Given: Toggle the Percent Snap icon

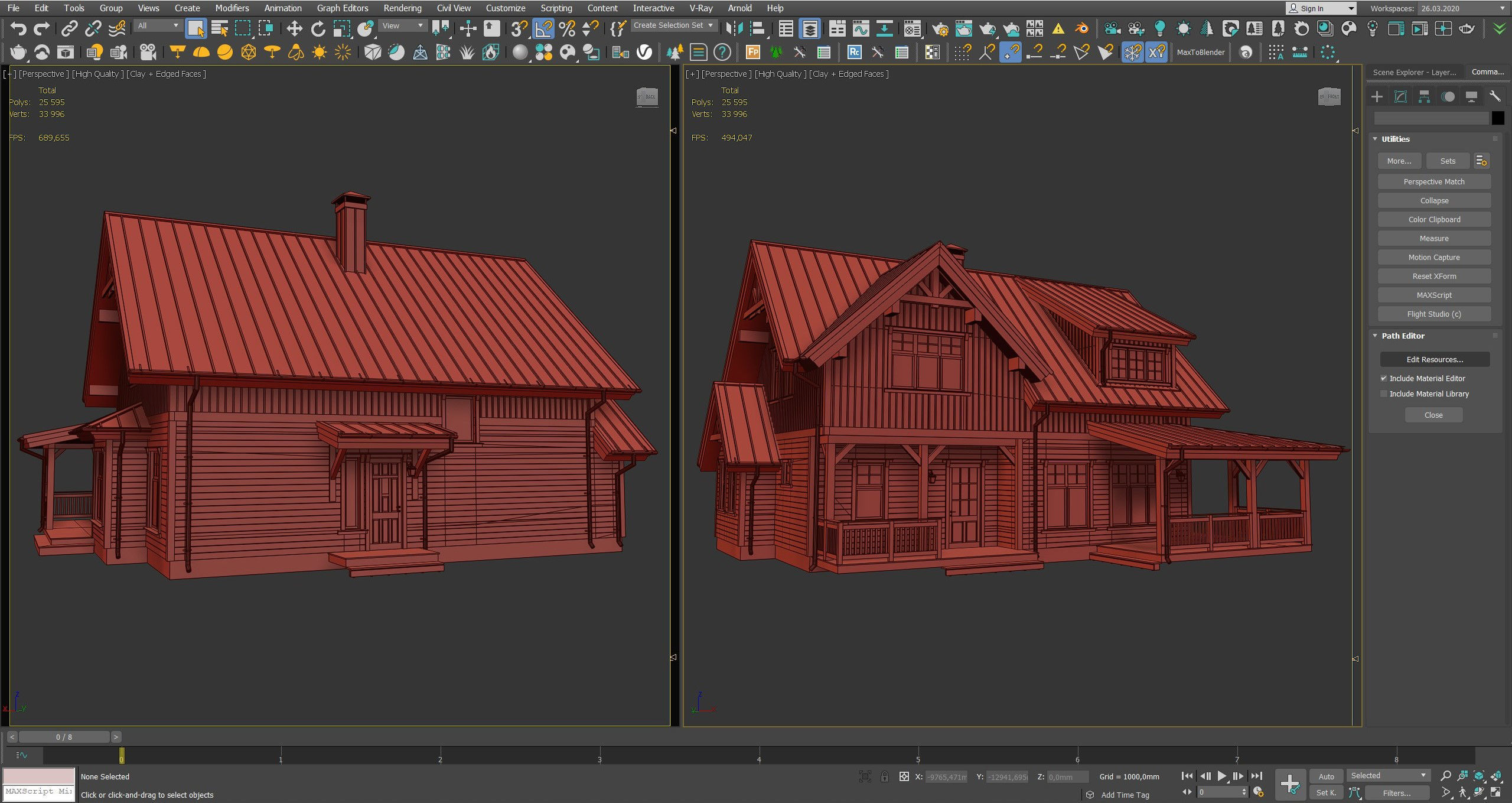Looking at the screenshot, I should coord(567,28).
